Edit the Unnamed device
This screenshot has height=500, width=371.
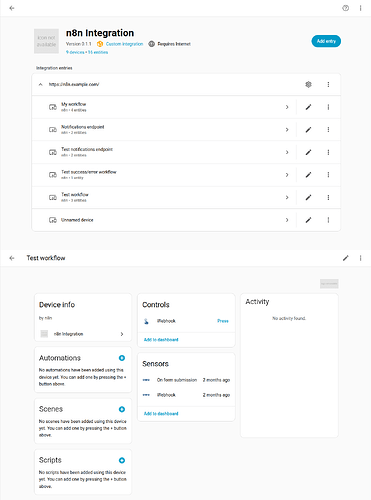click(x=308, y=220)
